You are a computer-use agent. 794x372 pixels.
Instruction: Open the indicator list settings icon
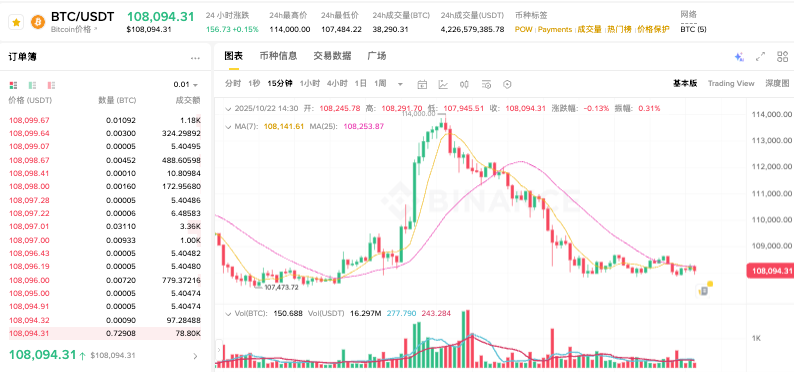click(x=486, y=84)
